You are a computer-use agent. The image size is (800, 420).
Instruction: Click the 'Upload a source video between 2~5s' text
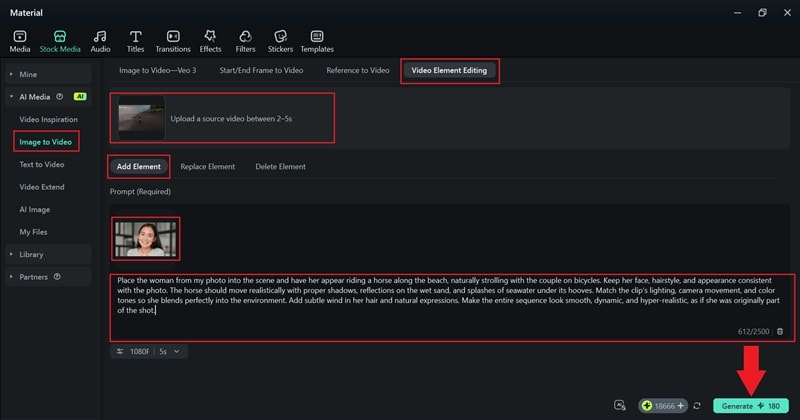click(x=231, y=118)
